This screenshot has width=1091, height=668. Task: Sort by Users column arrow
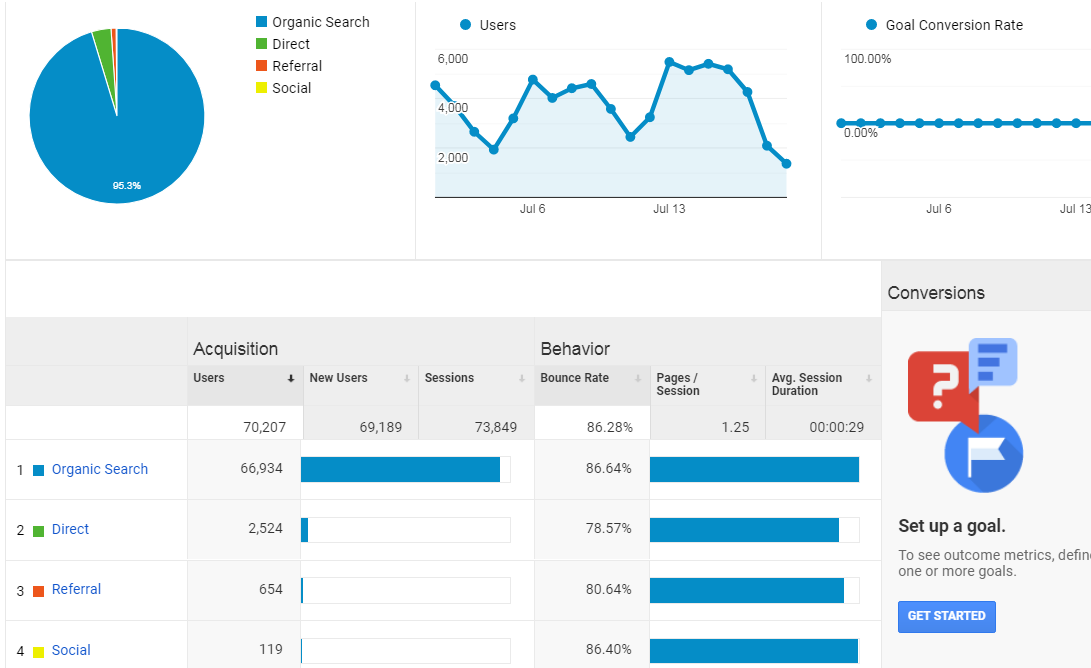point(291,379)
